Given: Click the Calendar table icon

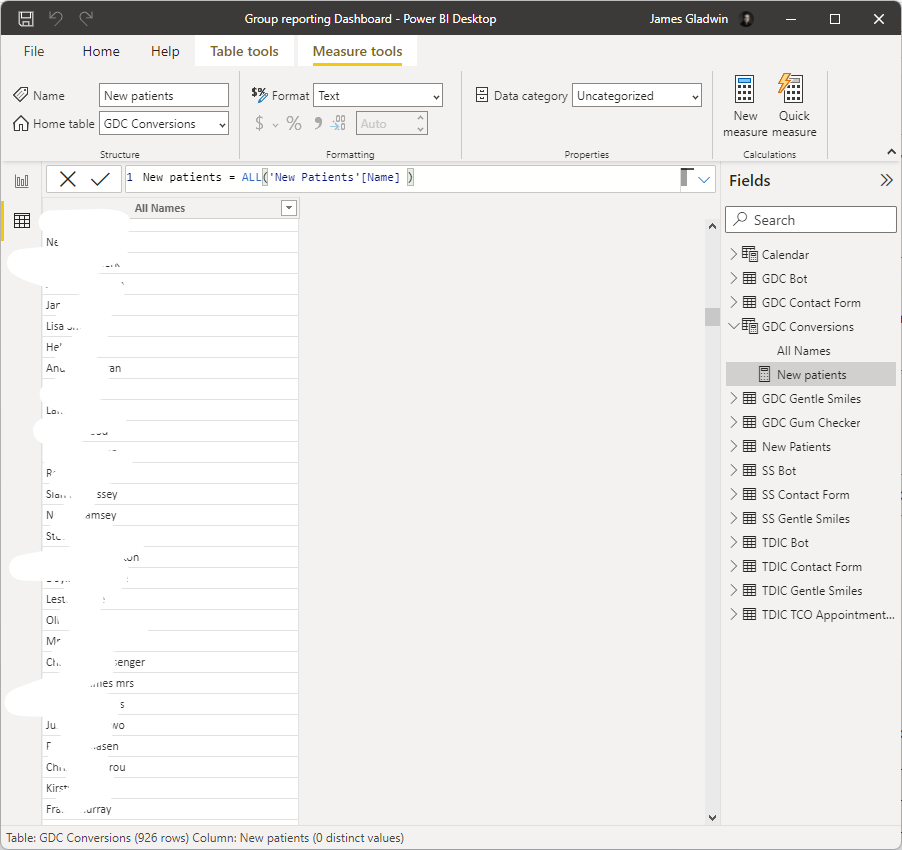Looking at the screenshot, I should click(750, 254).
